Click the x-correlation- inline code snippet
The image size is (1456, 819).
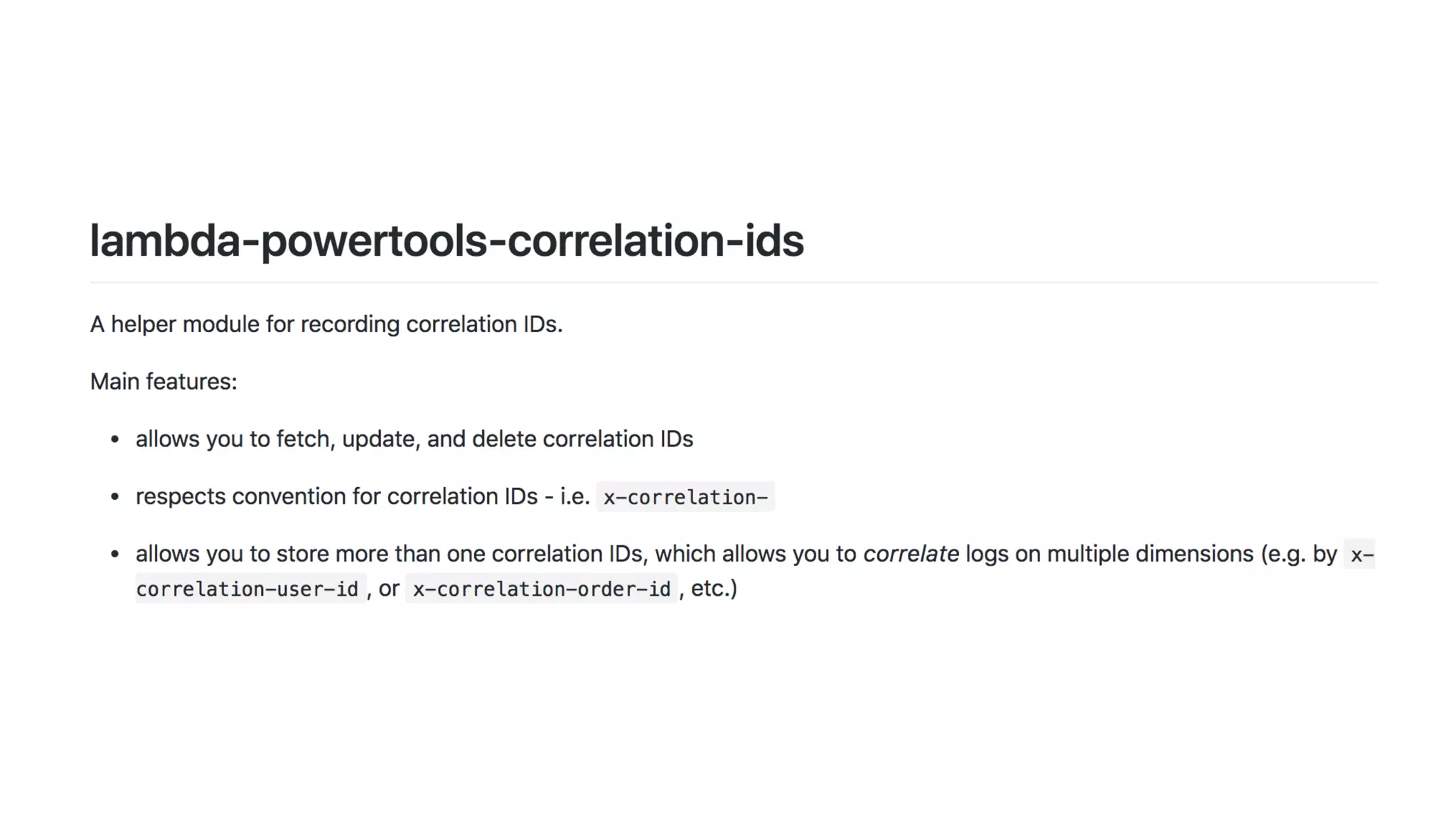(x=685, y=497)
